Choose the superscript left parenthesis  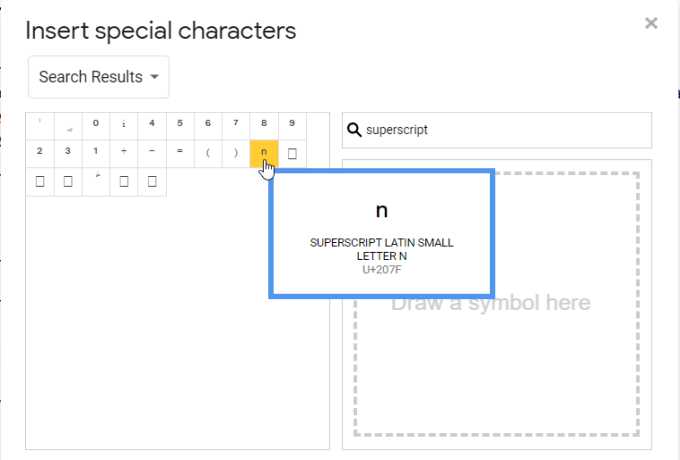pyautogui.click(x=208, y=153)
